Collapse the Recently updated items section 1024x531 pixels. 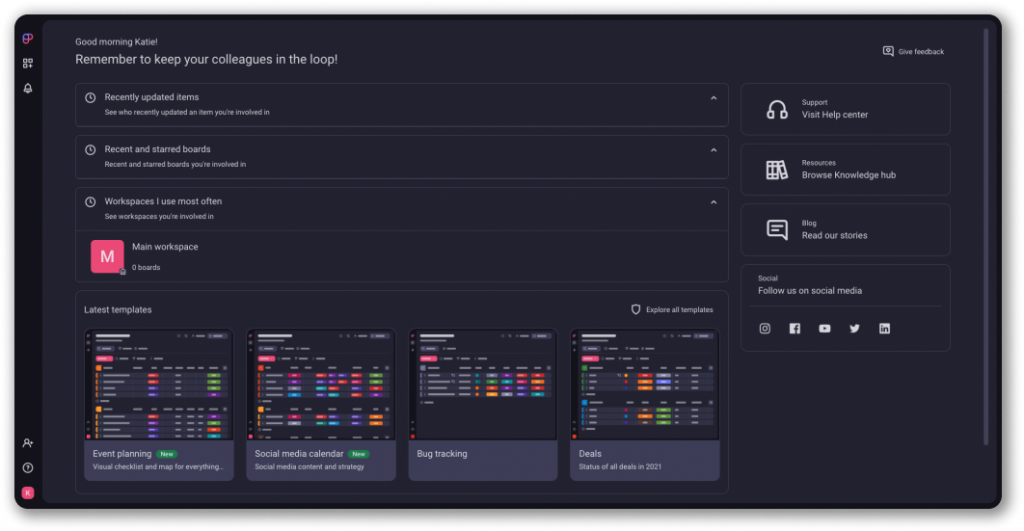713,98
